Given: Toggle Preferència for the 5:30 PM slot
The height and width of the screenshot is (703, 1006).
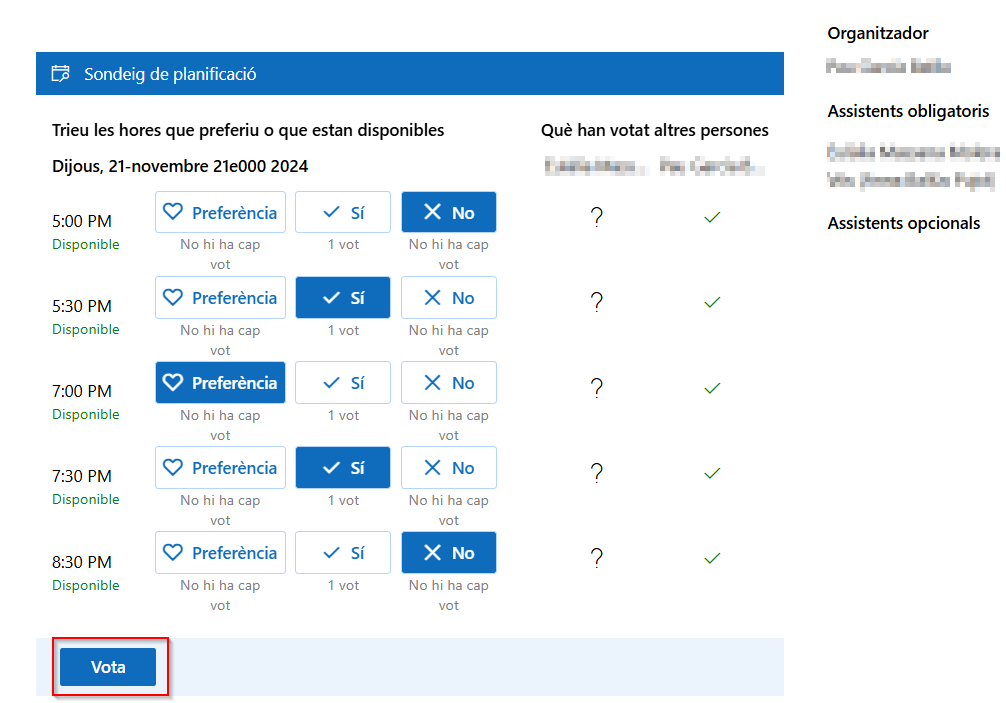Looking at the screenshot, I should tap(220, 298).
